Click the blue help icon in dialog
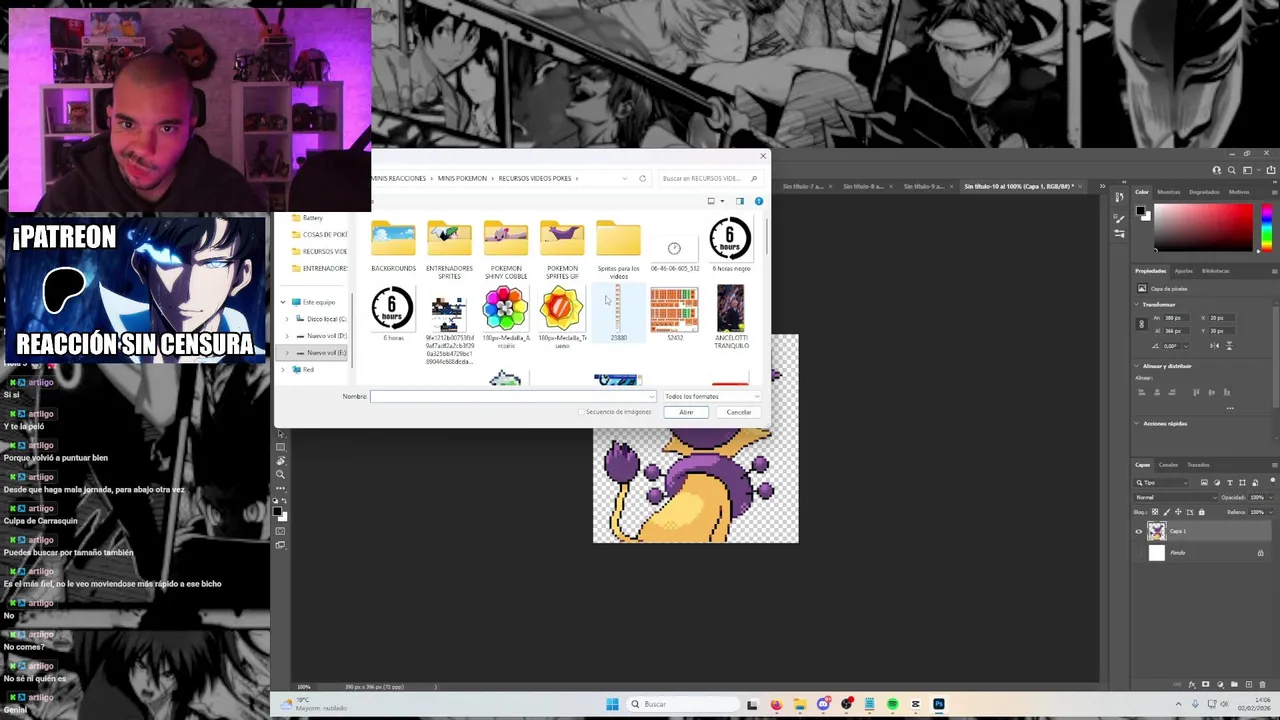1280x720 pixels. coord(758,201)
